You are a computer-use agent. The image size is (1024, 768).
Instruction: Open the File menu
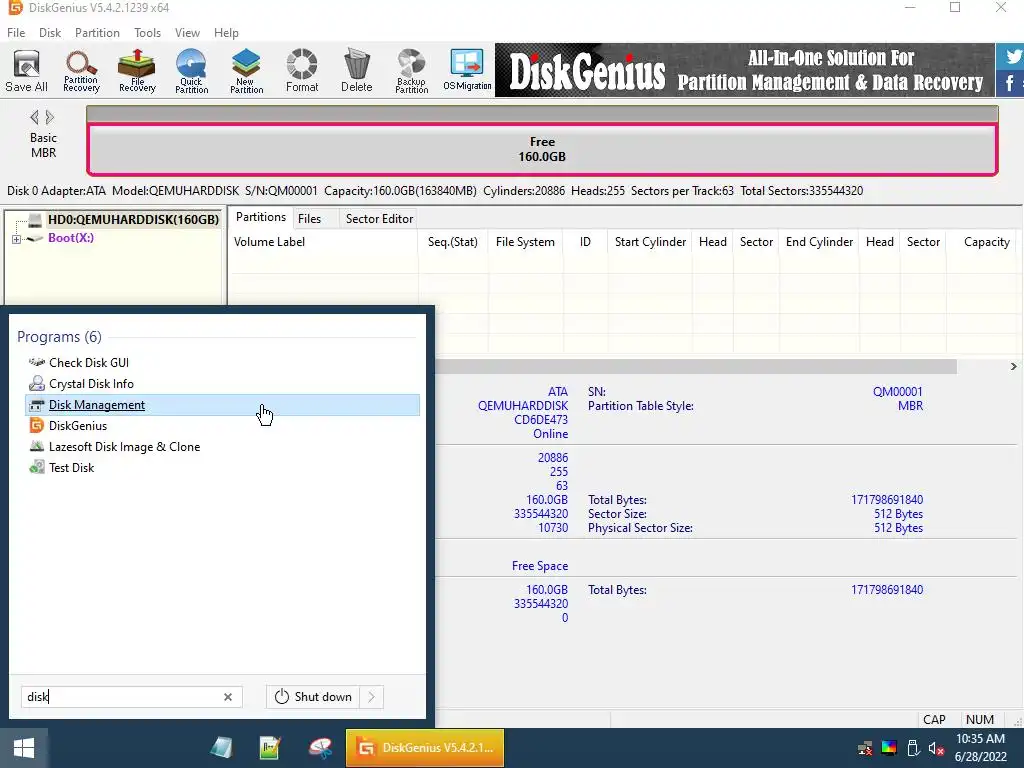click(16, 33)
